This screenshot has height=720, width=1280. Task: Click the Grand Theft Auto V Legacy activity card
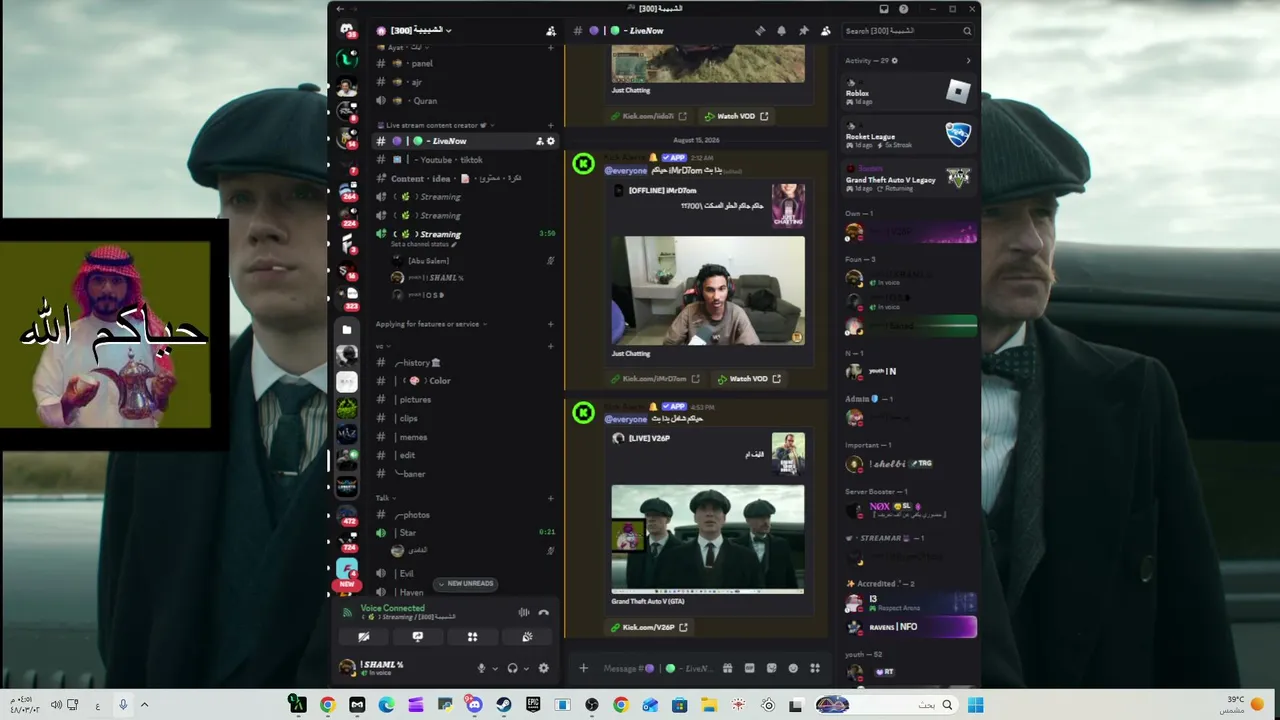coord(908,177)
